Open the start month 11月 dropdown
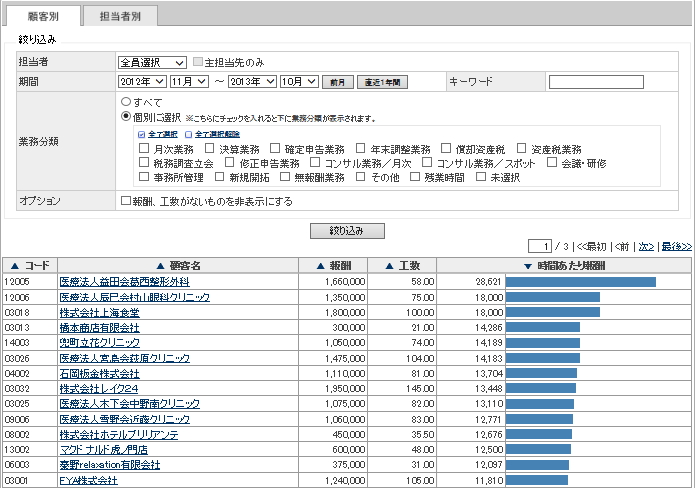 pos(189,82)
